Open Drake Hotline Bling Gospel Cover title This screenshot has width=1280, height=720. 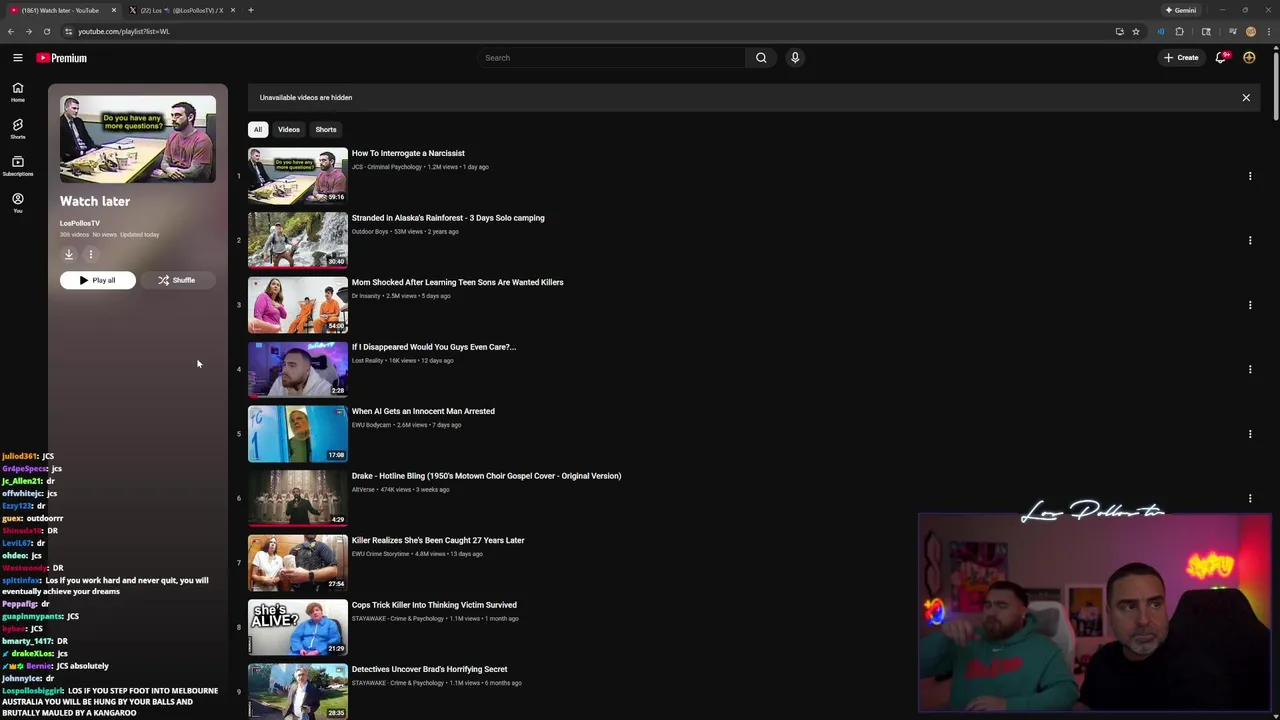point(486,476)
